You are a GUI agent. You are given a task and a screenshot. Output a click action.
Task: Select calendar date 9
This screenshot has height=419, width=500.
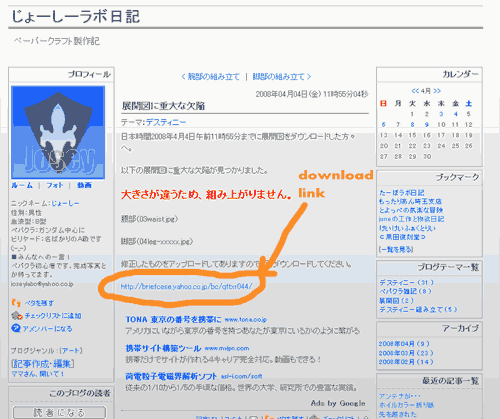pos(427,125)
